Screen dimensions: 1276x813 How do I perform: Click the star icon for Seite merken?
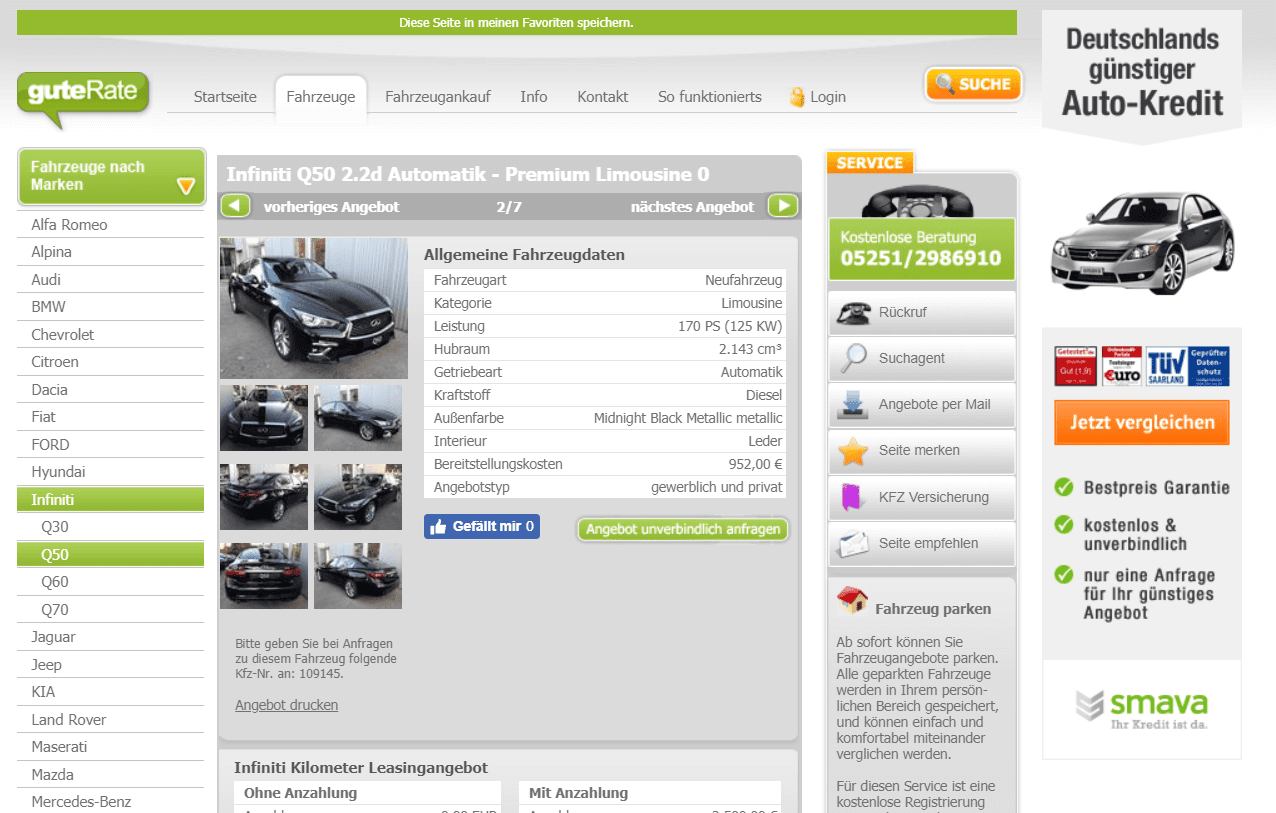tap(853, 451)
